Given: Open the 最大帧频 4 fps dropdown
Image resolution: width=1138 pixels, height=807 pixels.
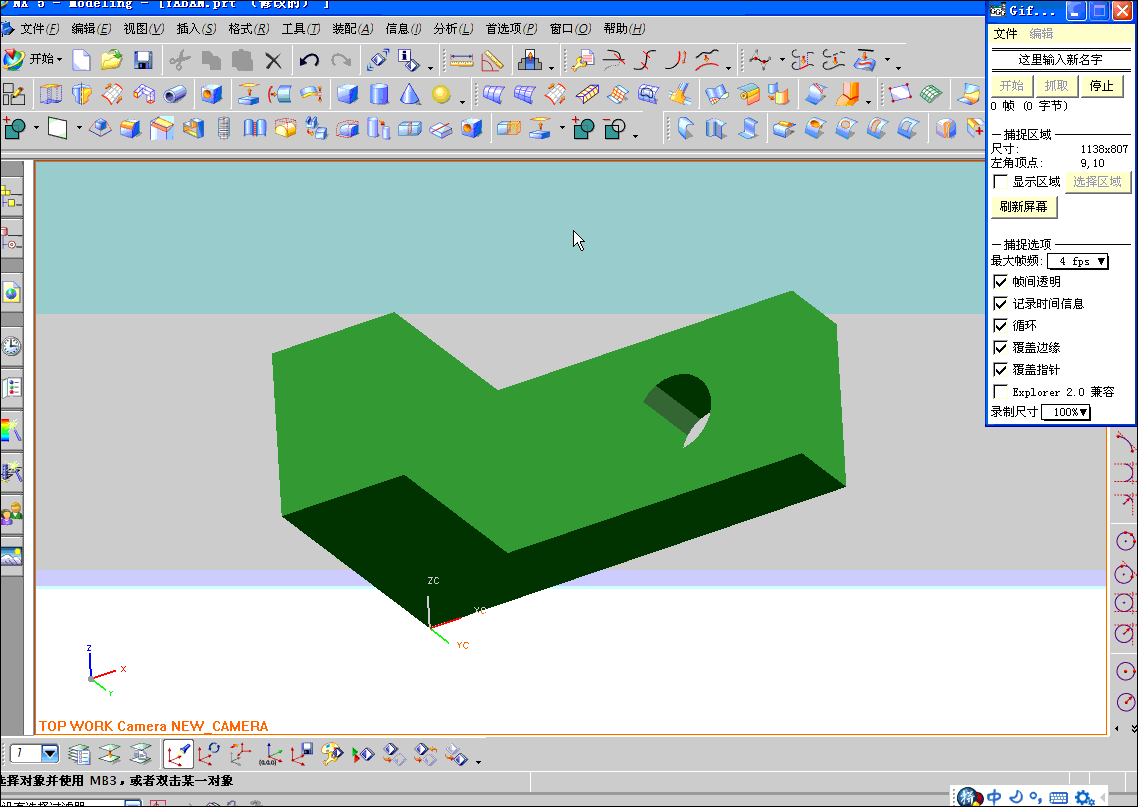Looking at the screenshot, I should [1078, 261].
